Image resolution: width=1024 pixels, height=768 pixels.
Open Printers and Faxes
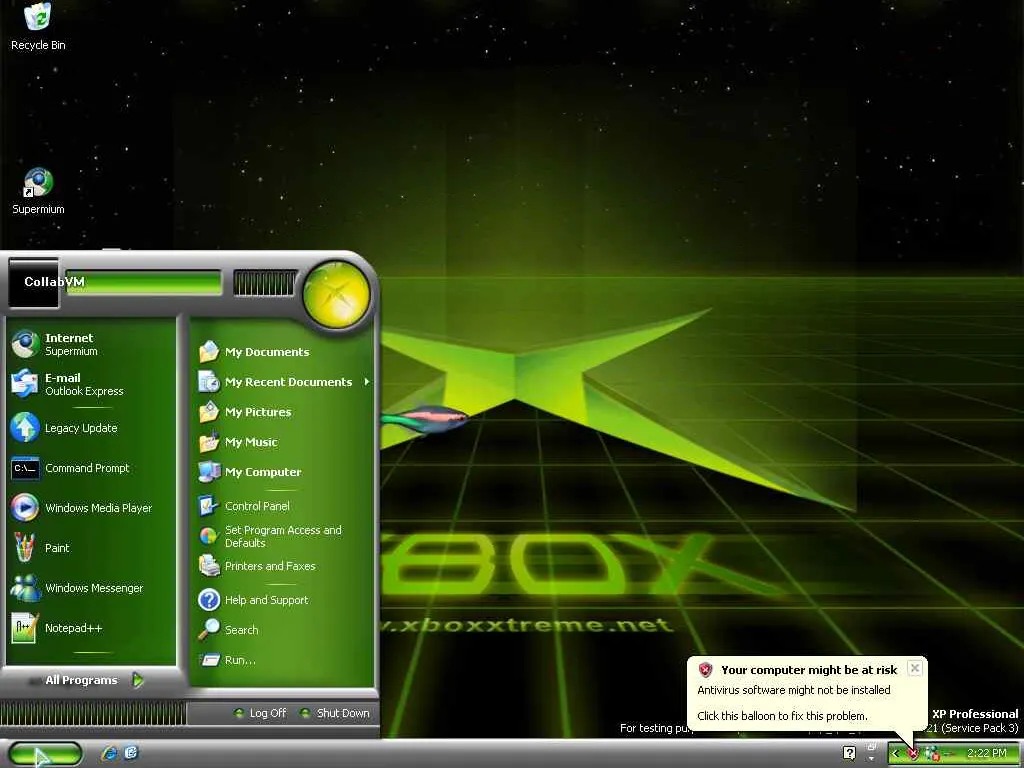[x=283, y=566]
